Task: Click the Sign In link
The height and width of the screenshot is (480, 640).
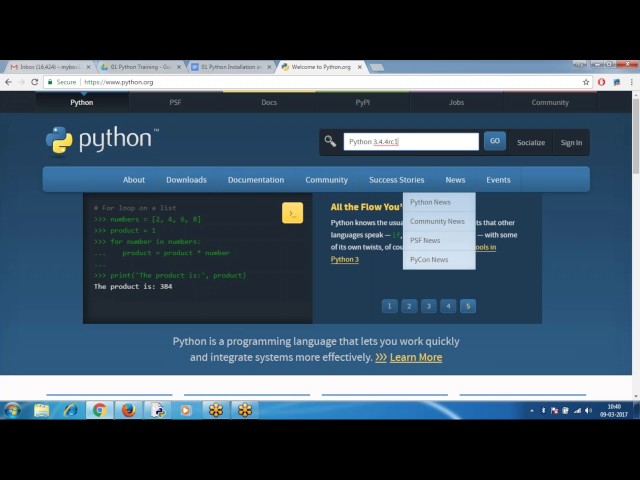Action: [x=571, y=142]
